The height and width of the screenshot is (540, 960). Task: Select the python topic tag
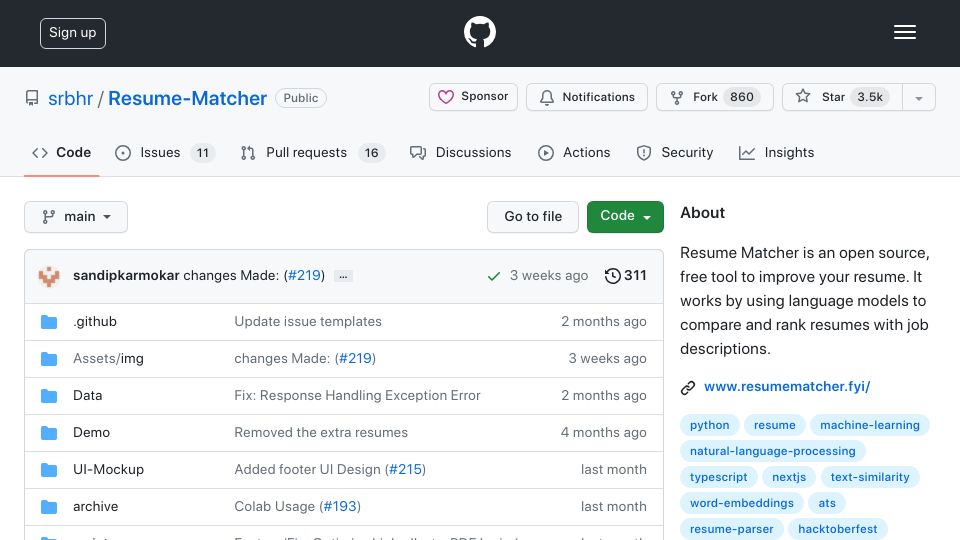pos(710,425)
